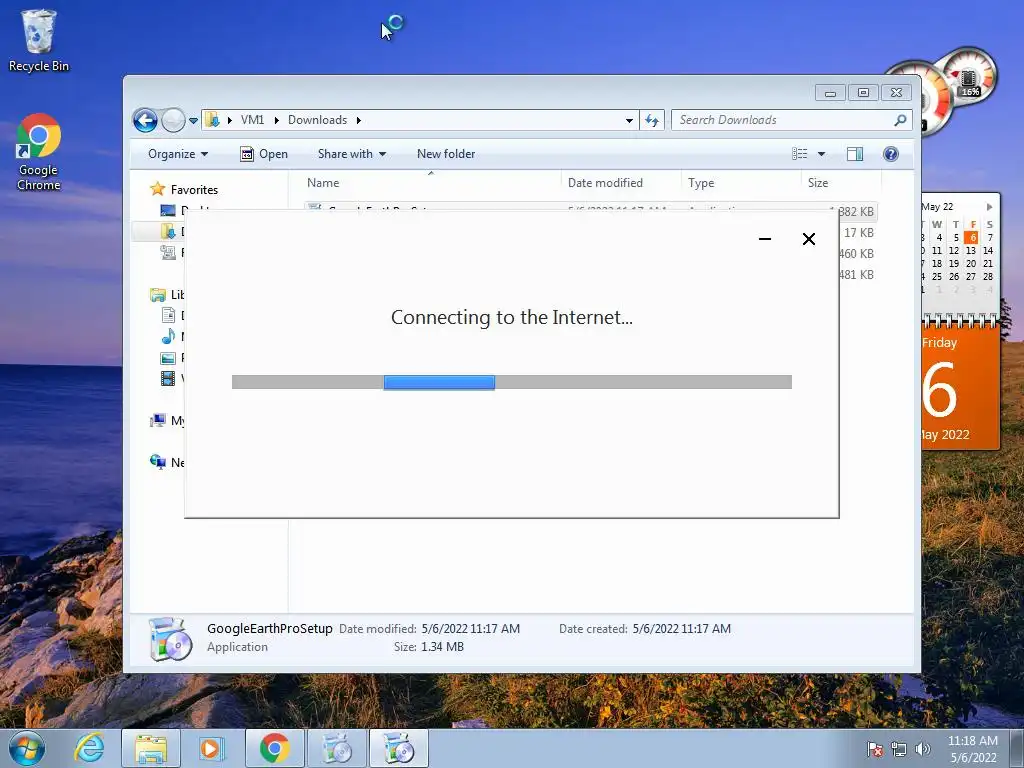Screen dimensions: 1024x768
Task: Click the GoogleEarthProSetup icon in details pane
Action: point(170,639)
